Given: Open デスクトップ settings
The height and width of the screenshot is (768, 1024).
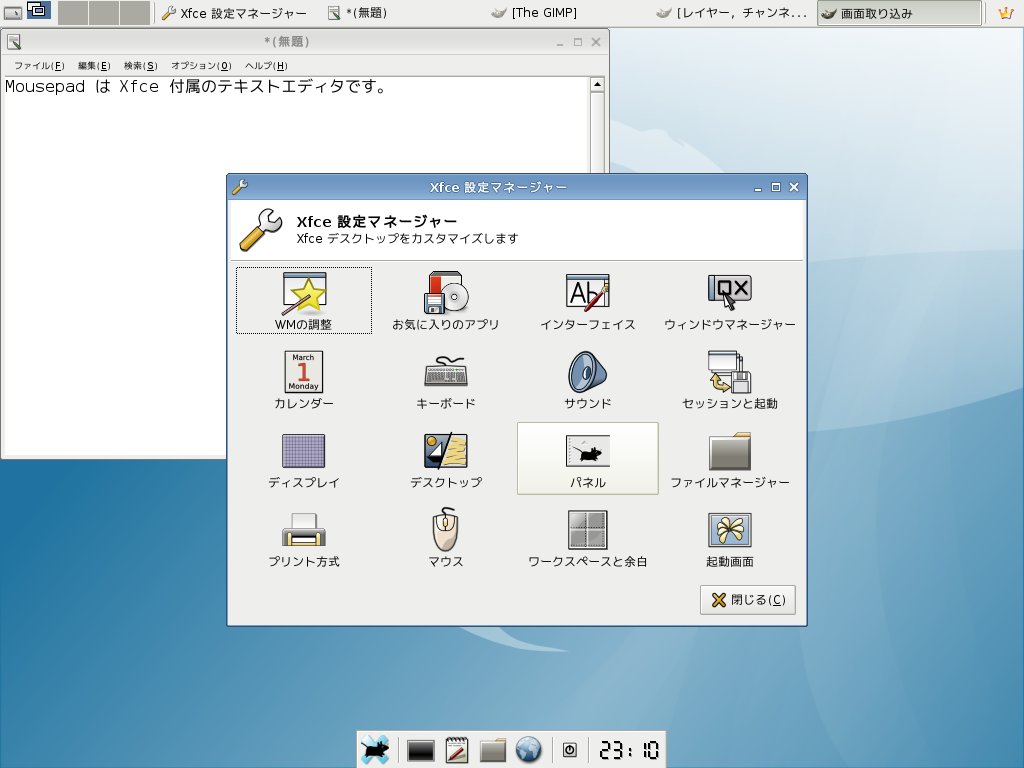Looking at the screenshot, I should [445, 458].
